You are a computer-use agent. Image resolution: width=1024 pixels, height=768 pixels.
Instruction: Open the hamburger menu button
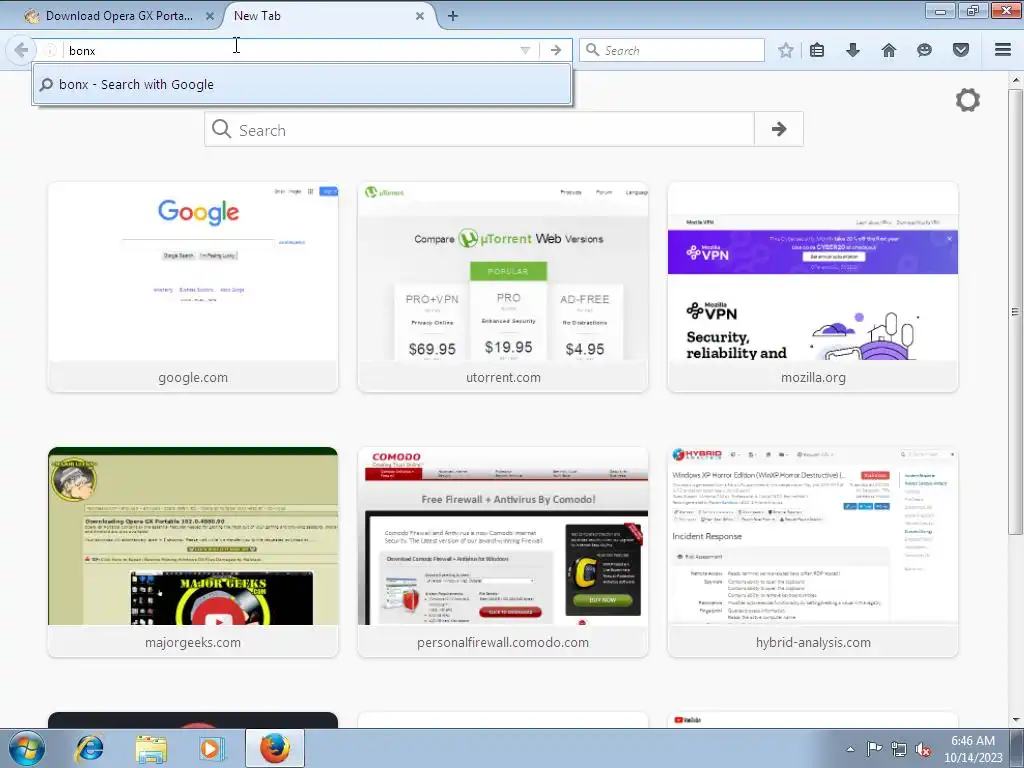tap(1003, 50)
